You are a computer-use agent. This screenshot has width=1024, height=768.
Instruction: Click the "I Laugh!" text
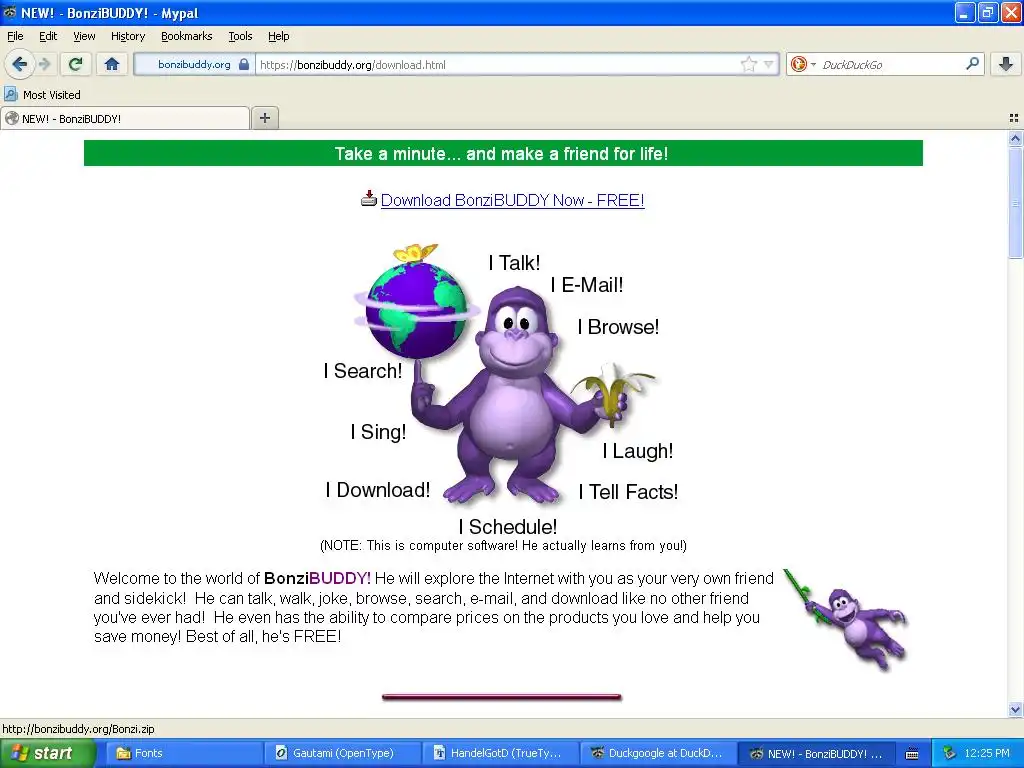[x=638, y=451]
